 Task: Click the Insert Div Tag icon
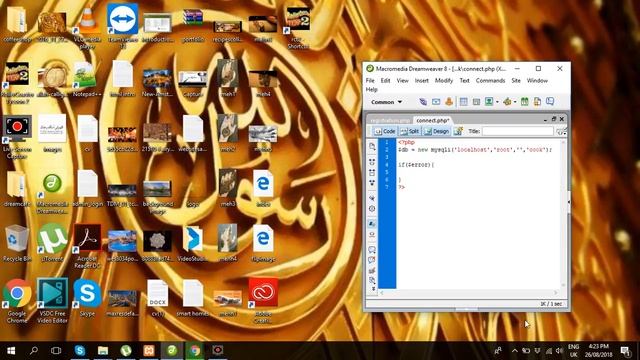tap(476, 102)
